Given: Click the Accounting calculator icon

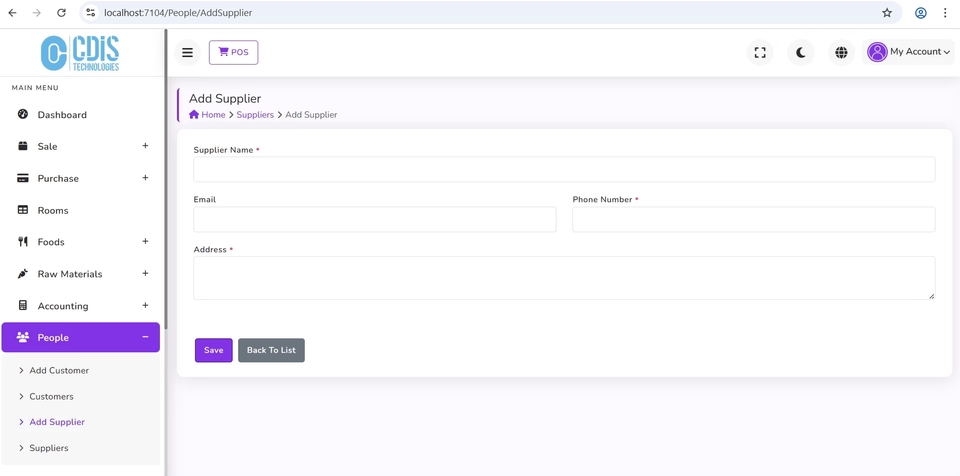Looking at the screenshot, I should [x=23, y=306].
